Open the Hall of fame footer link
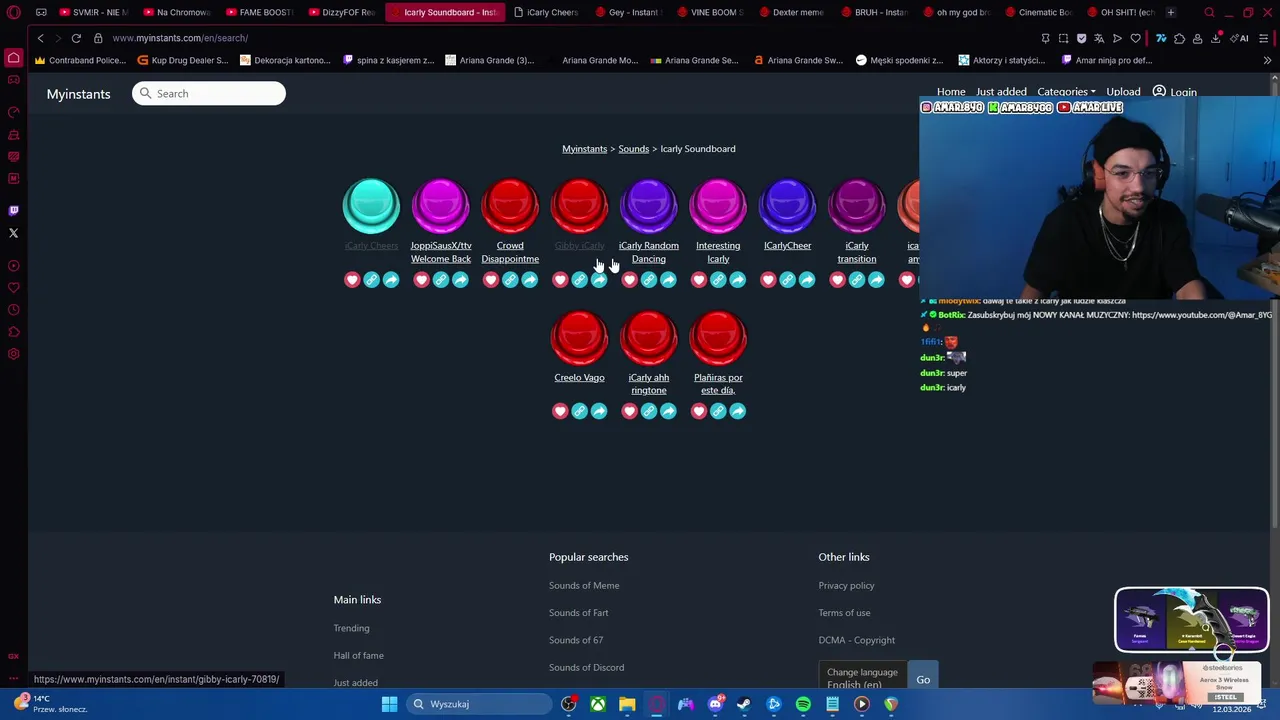The width and height of the screenshot is (1280, 720). click(358, 655)
